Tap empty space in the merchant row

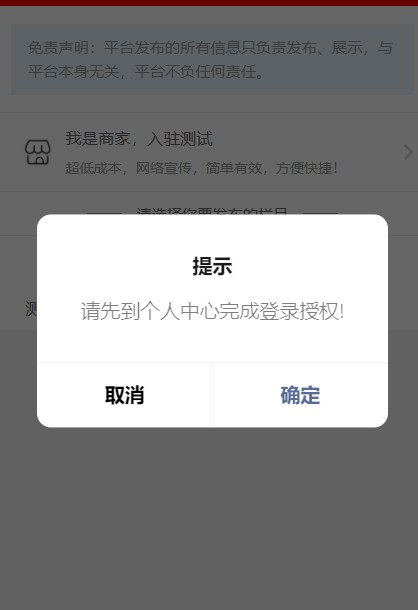click(x=370, y=152)
